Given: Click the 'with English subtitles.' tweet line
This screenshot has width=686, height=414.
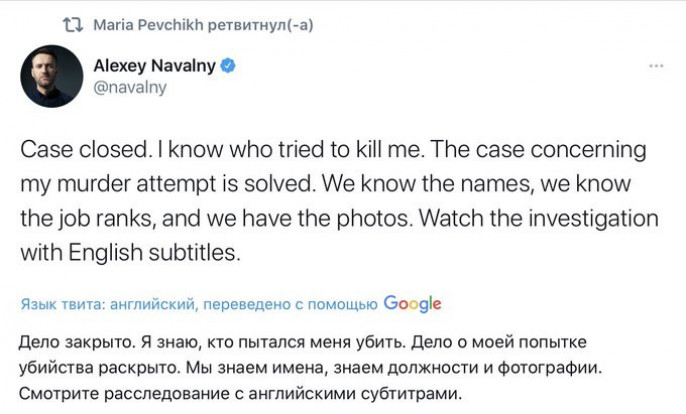Looking at the screenshot, I should 131,252.
